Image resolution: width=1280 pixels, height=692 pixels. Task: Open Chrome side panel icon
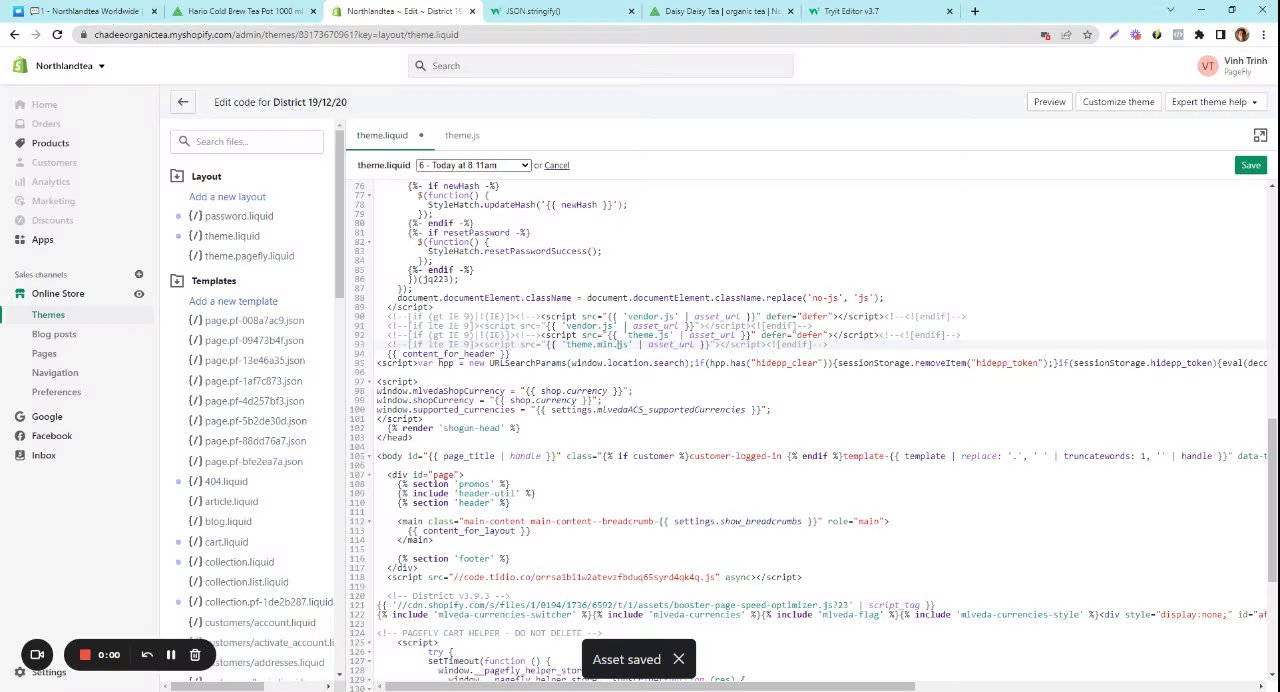(x=1220, y=34)
